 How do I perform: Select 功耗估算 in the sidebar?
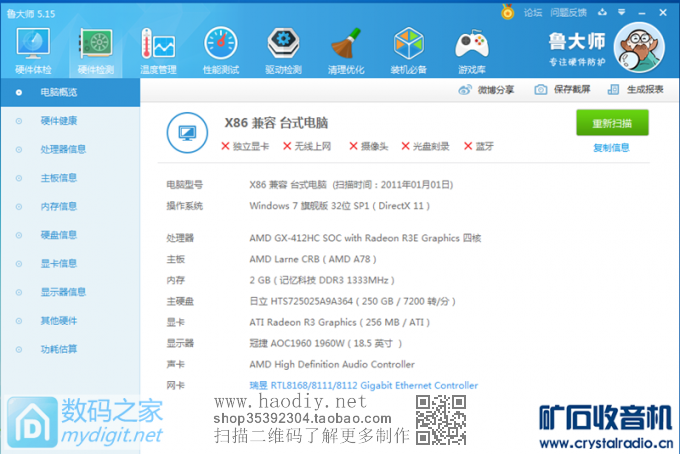point(58,349)
